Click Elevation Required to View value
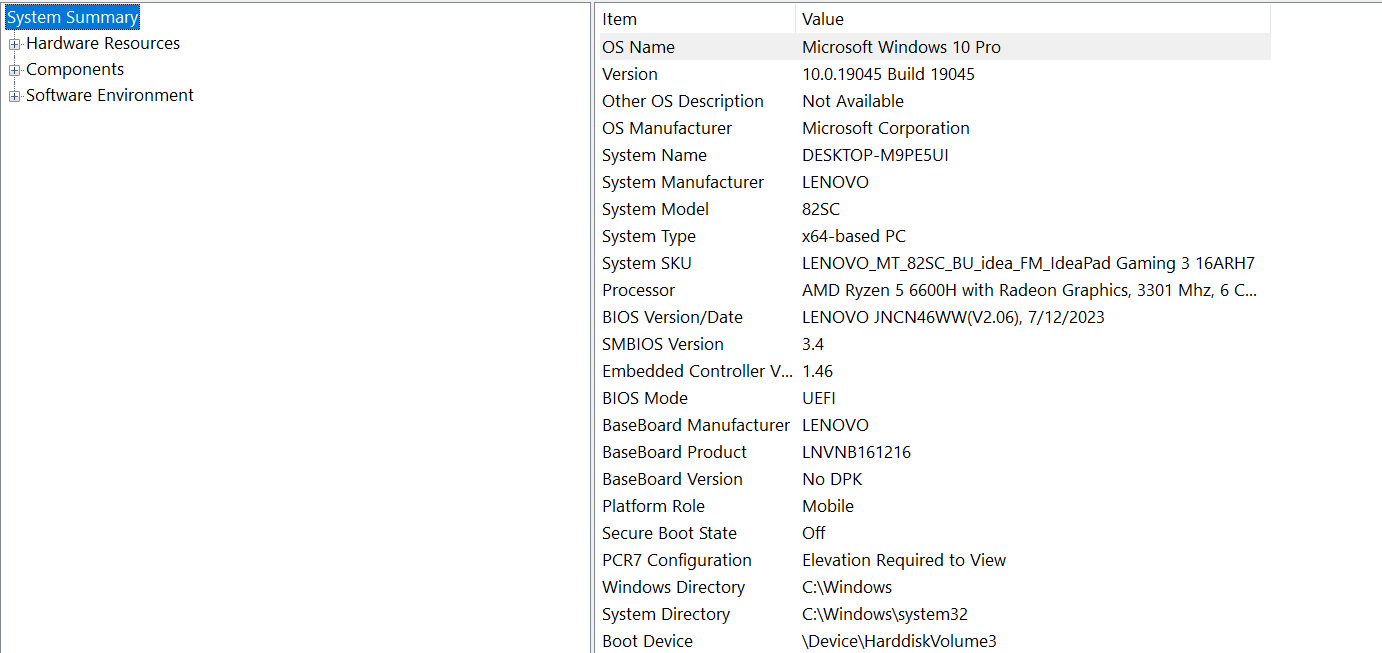The image size is (1382, 653). tap(904, 560)
